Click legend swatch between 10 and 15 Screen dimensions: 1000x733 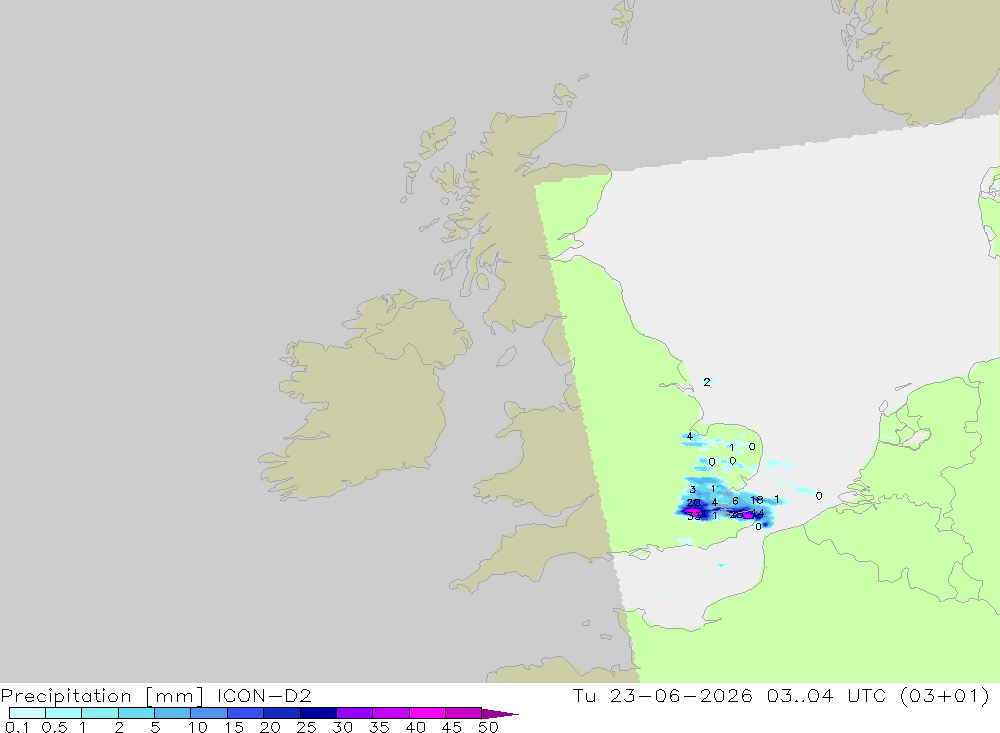pos(209,713)
